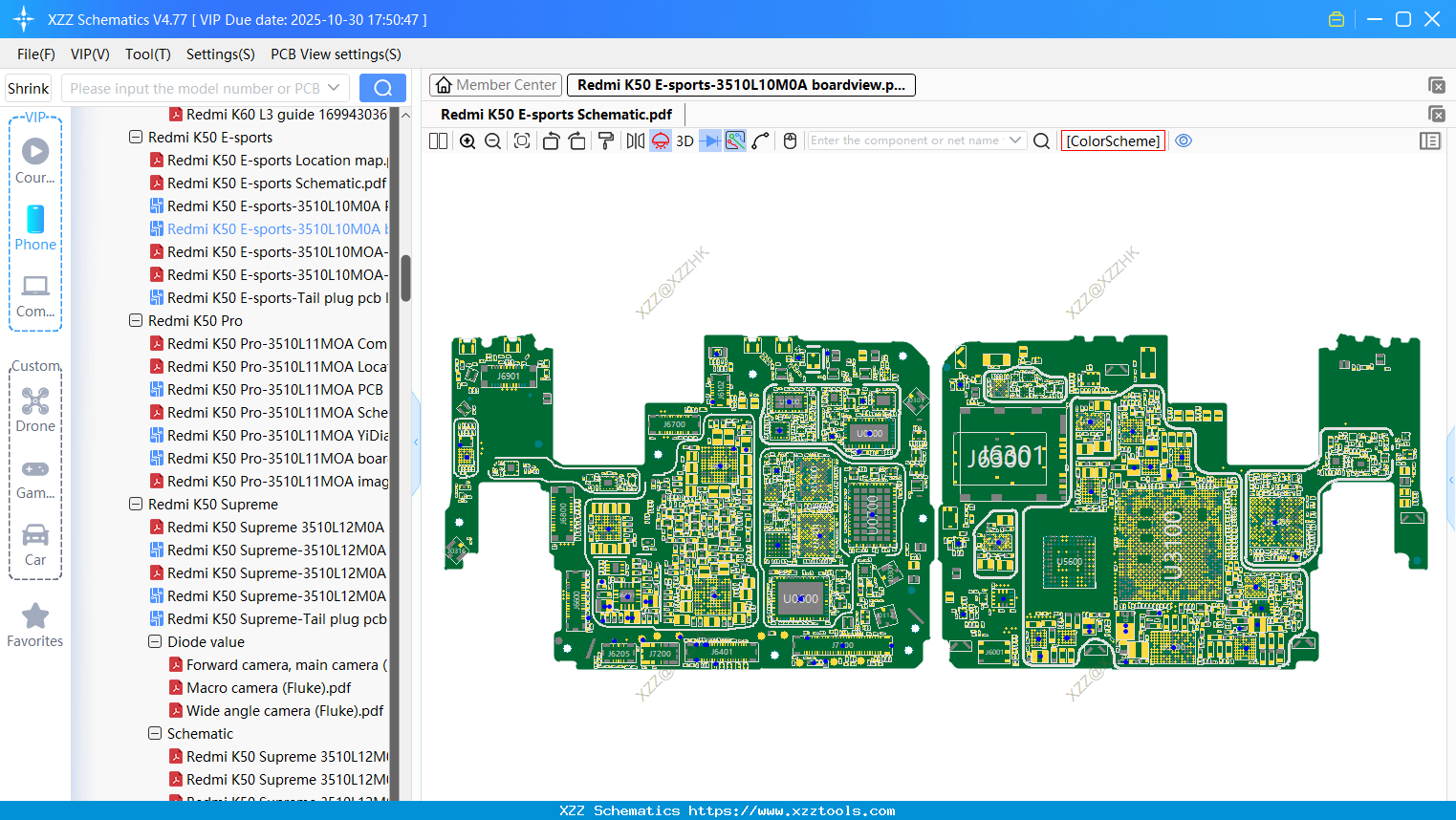Open the Member Center
Screen dimensions: 1456x820
coord(495,84)
